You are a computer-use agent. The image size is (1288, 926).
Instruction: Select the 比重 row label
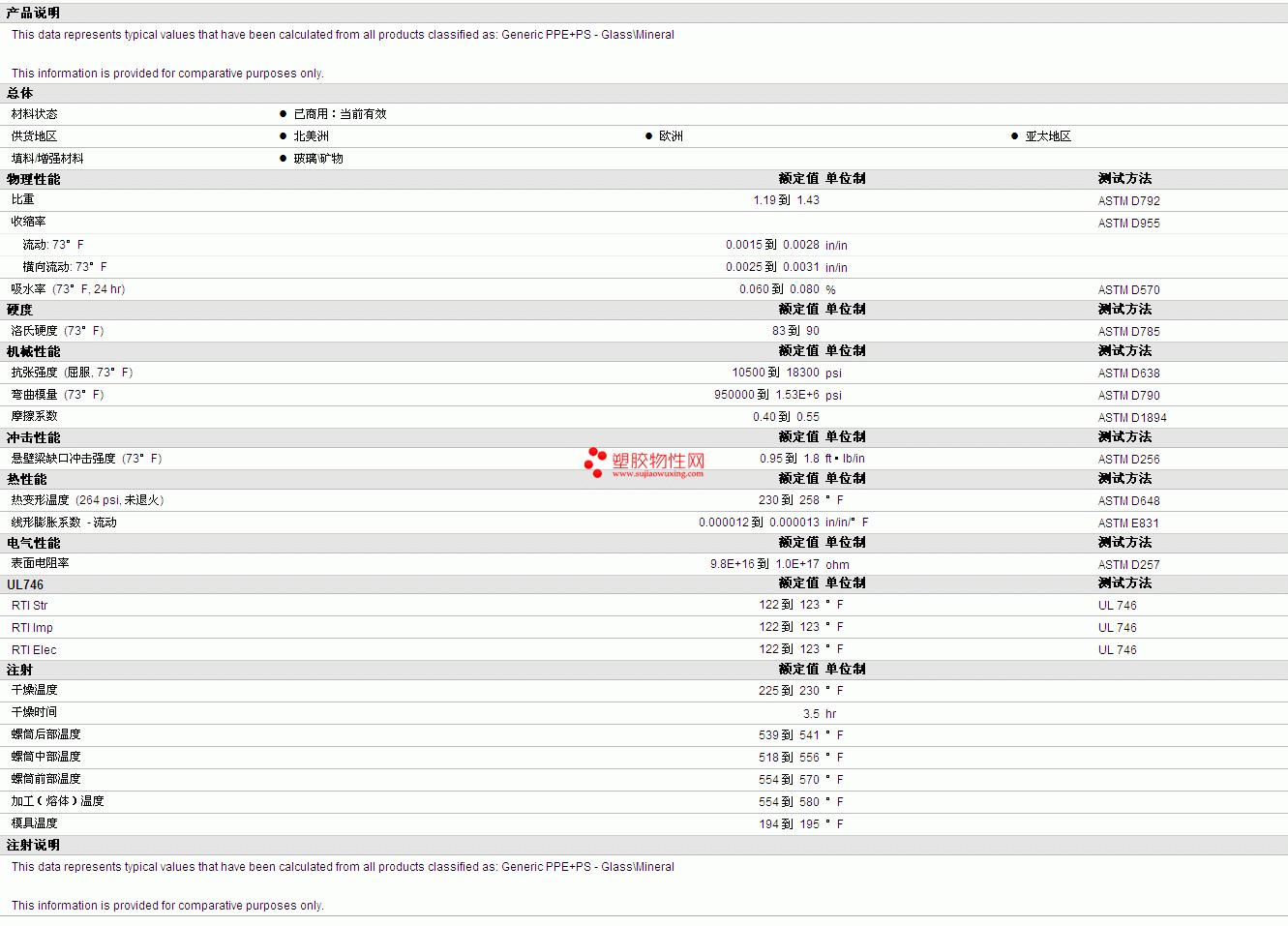(22, 199)
